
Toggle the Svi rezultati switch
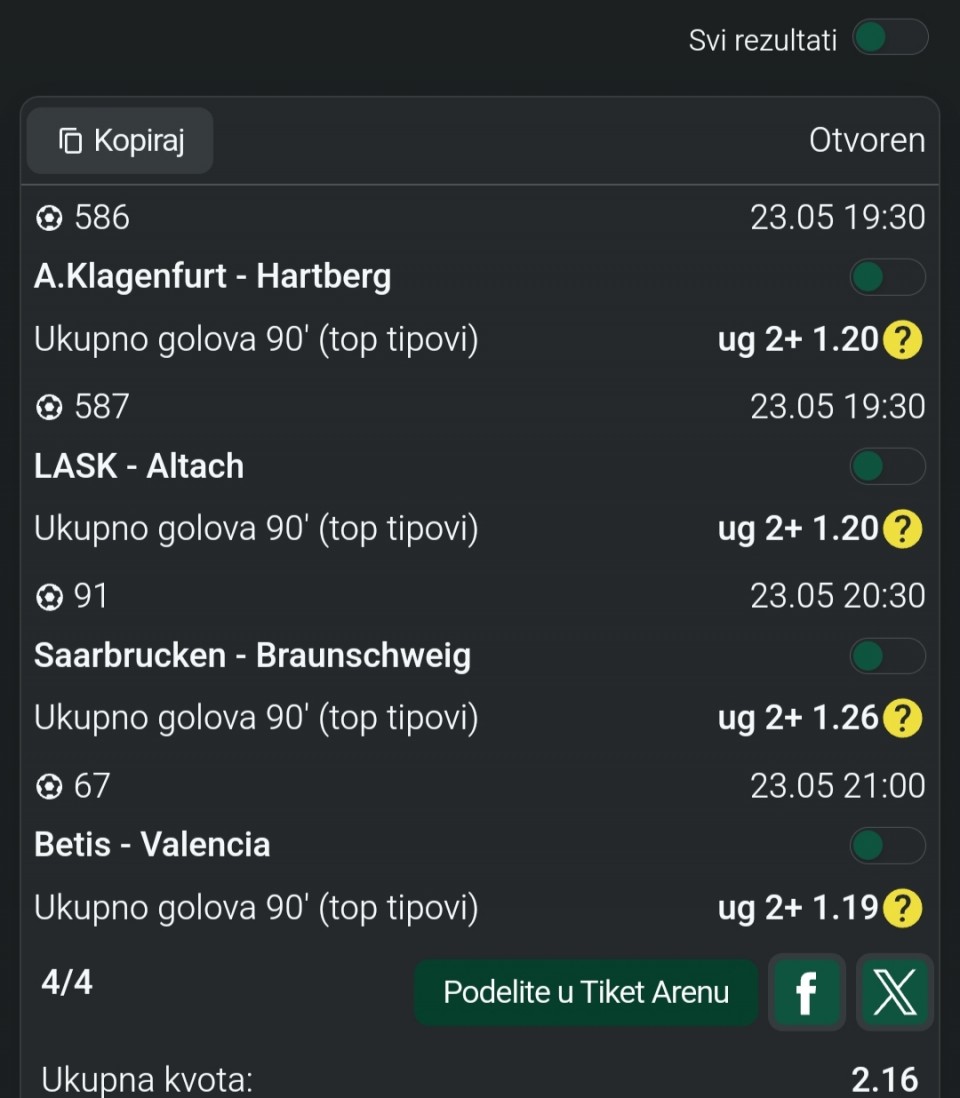pyautogui.click(x=890, y=37)
